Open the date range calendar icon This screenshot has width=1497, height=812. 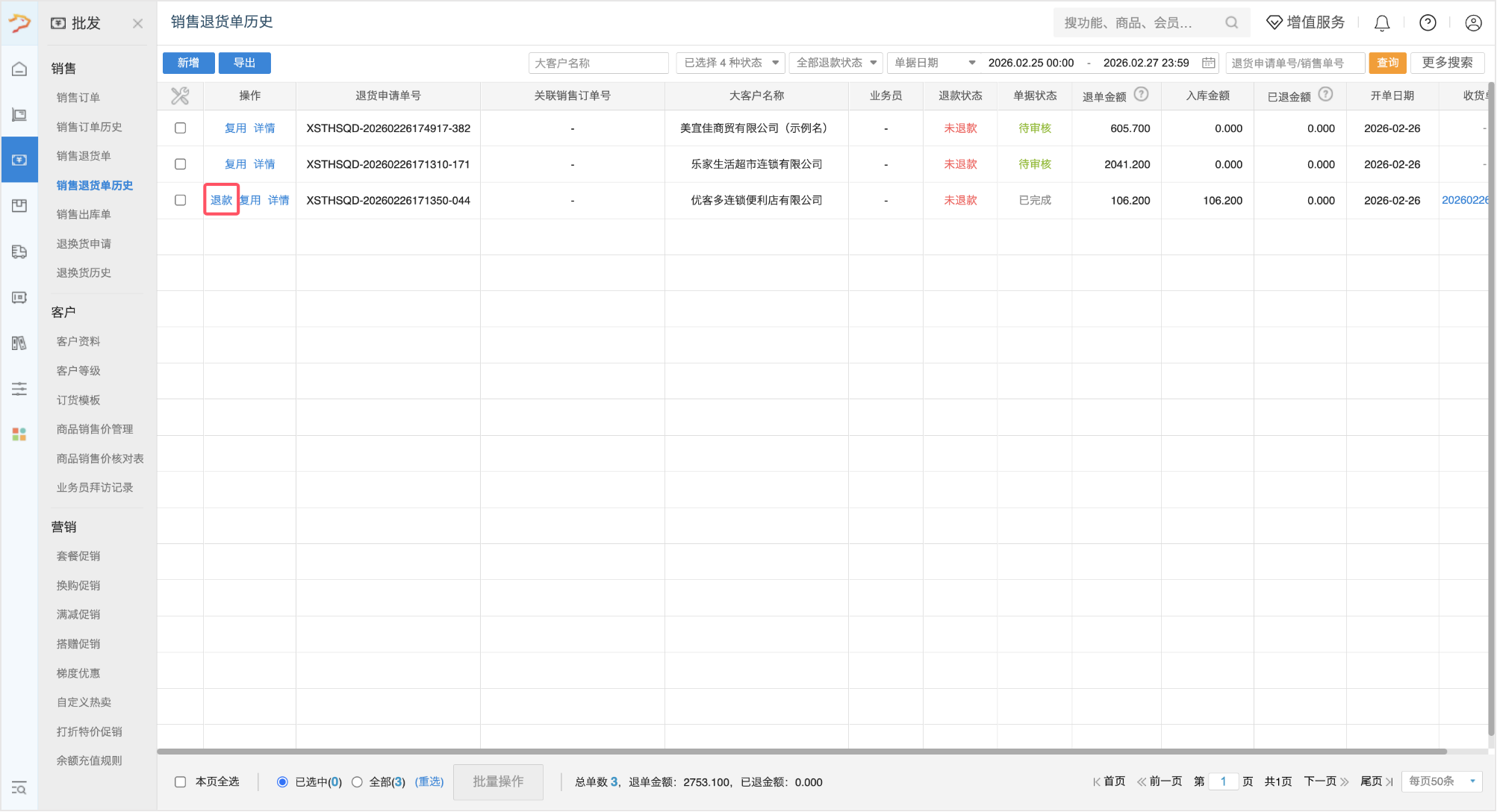click(x=1208, y=63)
